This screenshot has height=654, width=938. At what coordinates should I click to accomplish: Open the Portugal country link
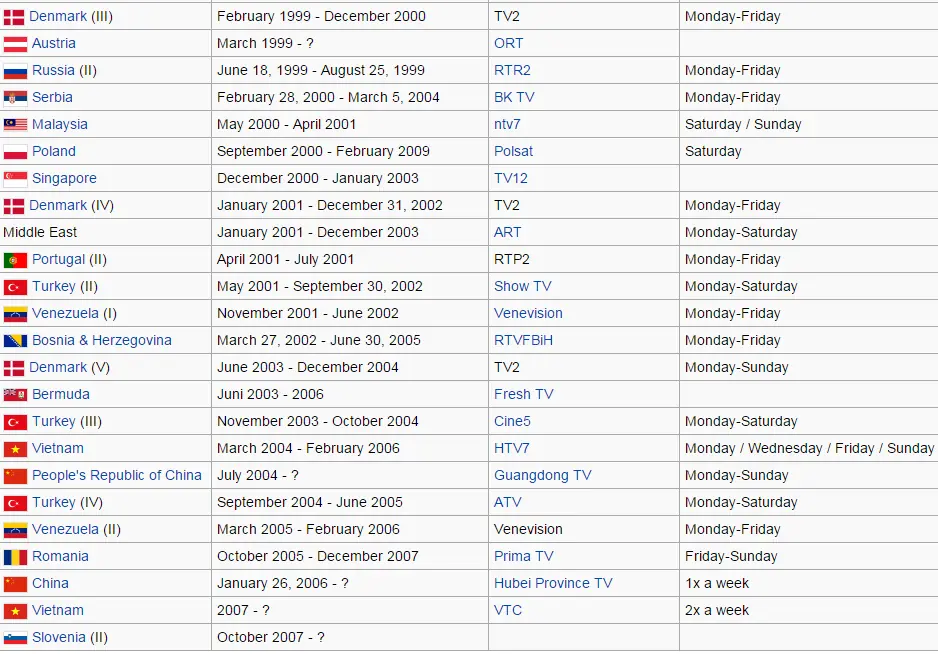pos(59,259)
